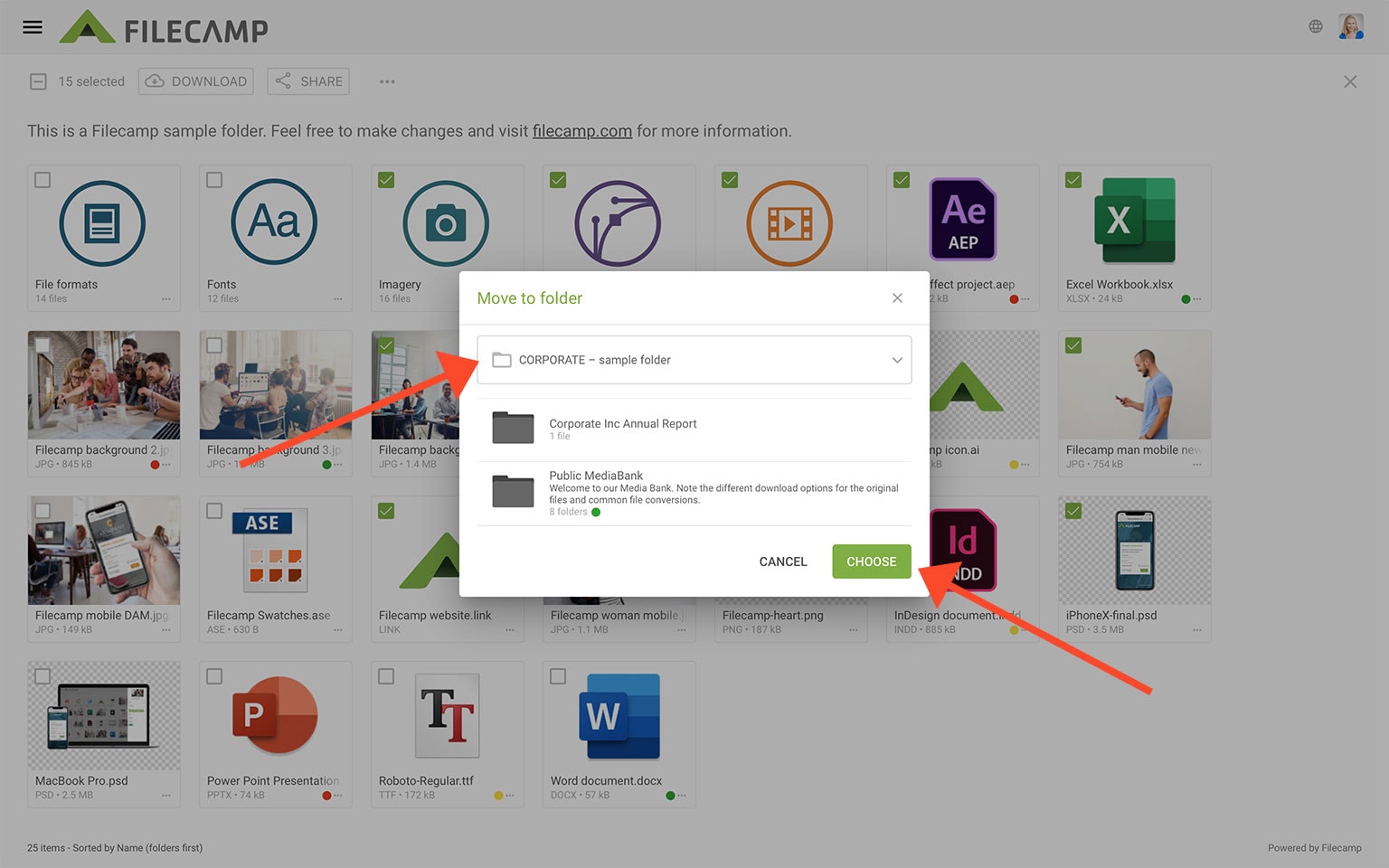Select the Word document.docx checkbox
1389x868 pixels.
click(558, 676)
